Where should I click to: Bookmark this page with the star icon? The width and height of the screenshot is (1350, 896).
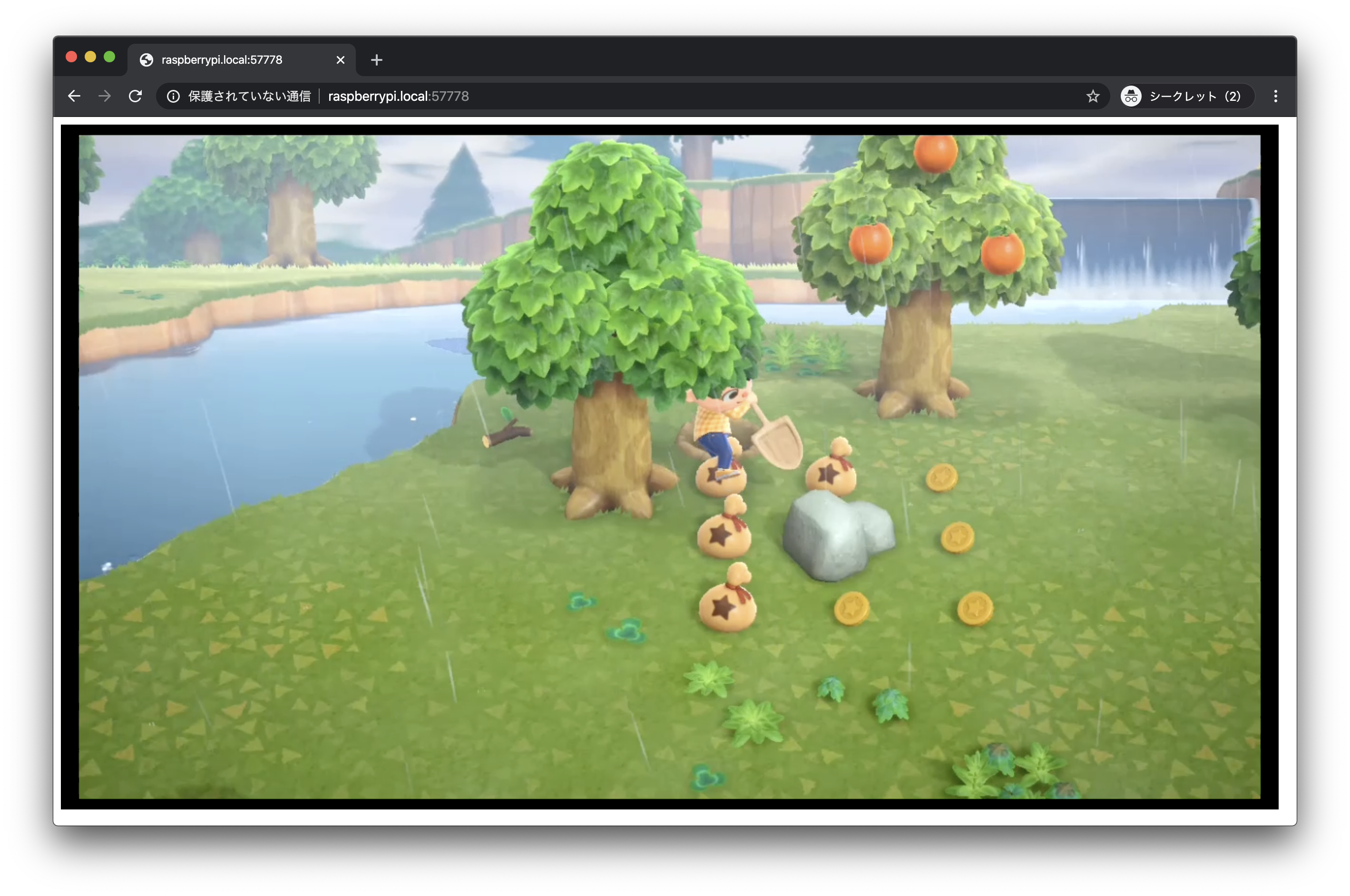point(1092,96)
